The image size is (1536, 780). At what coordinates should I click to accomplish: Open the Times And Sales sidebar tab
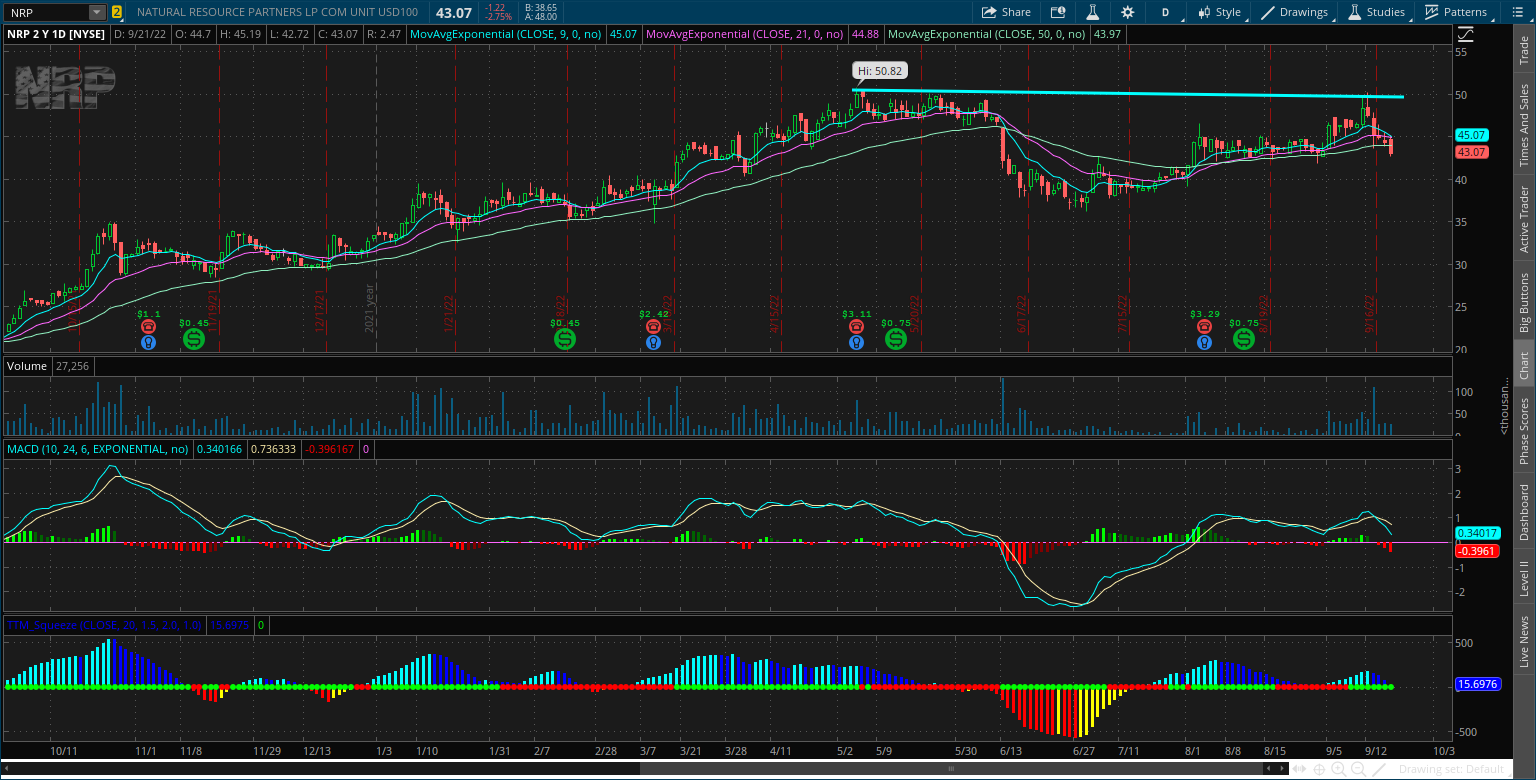click(x=1524, y=125)
